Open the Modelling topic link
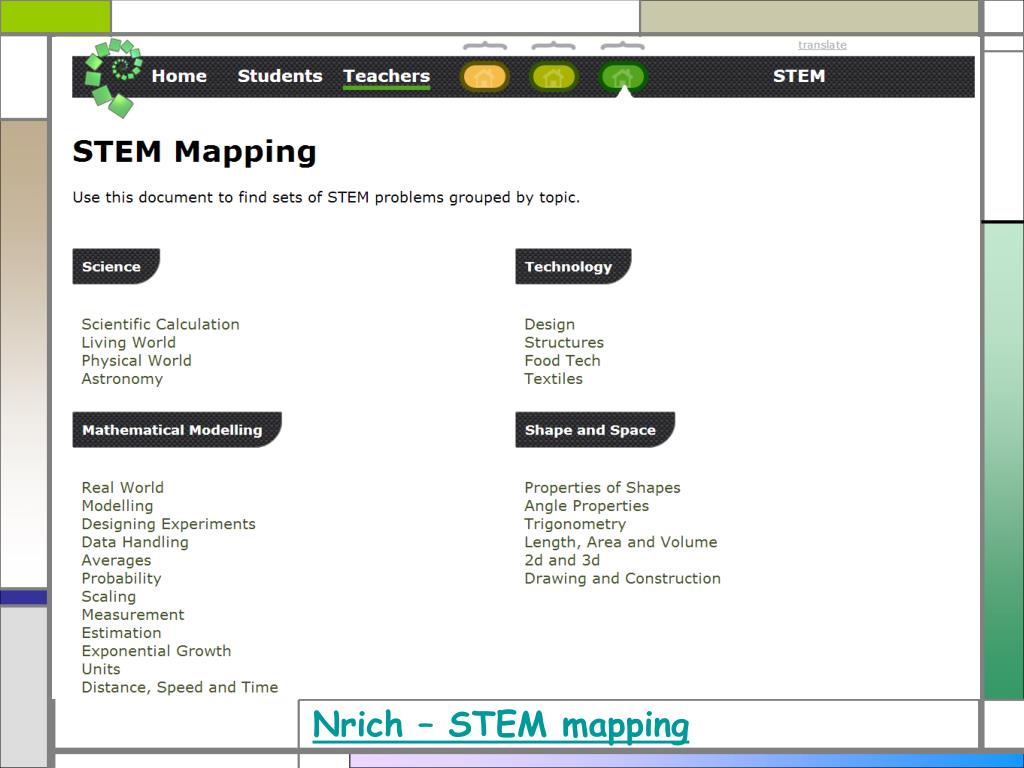This screenshot has width=1024, height=768. tap(118, 506)
